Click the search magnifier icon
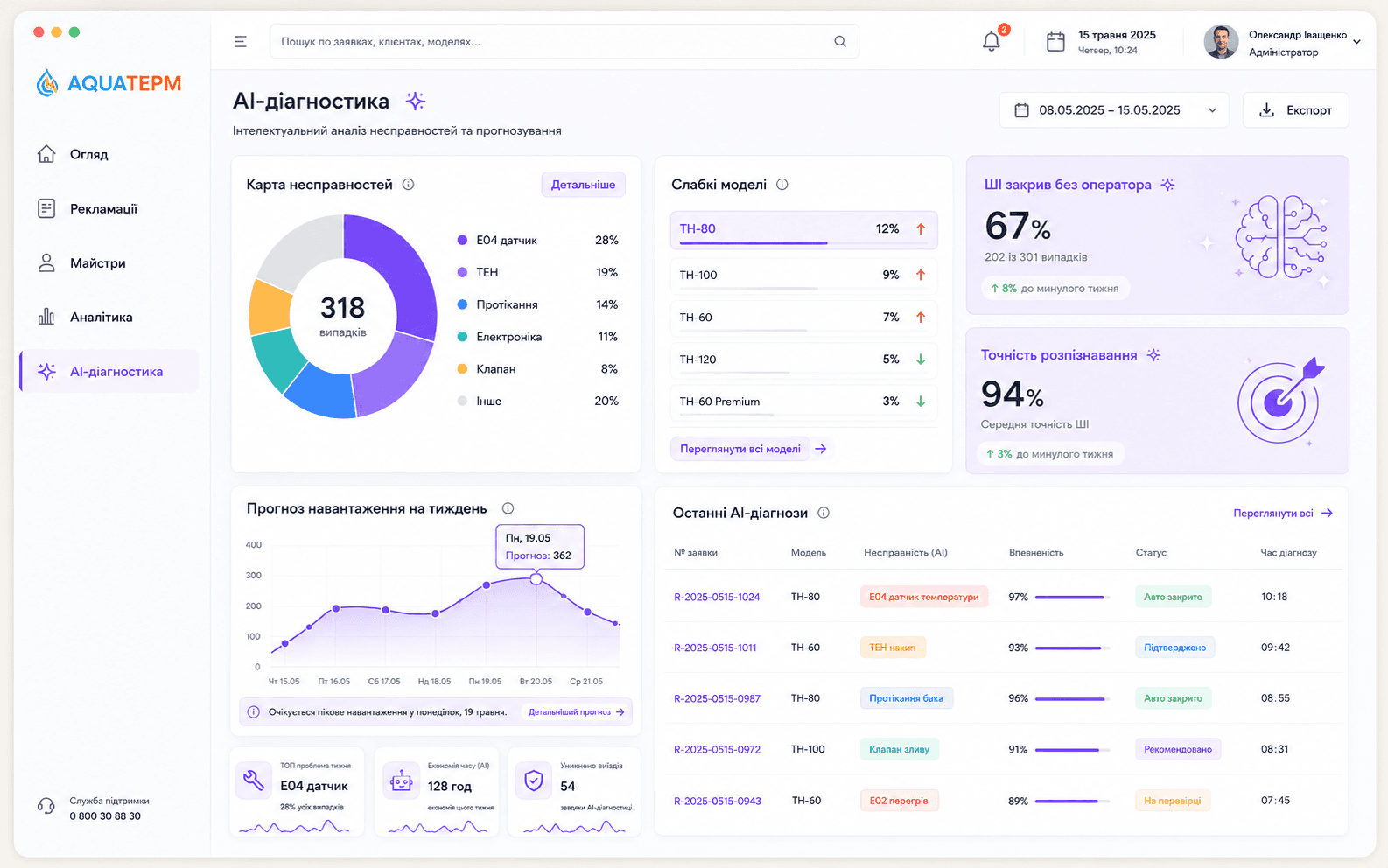The width and height of the screenshot is (1388, 868). coord(840,41)
